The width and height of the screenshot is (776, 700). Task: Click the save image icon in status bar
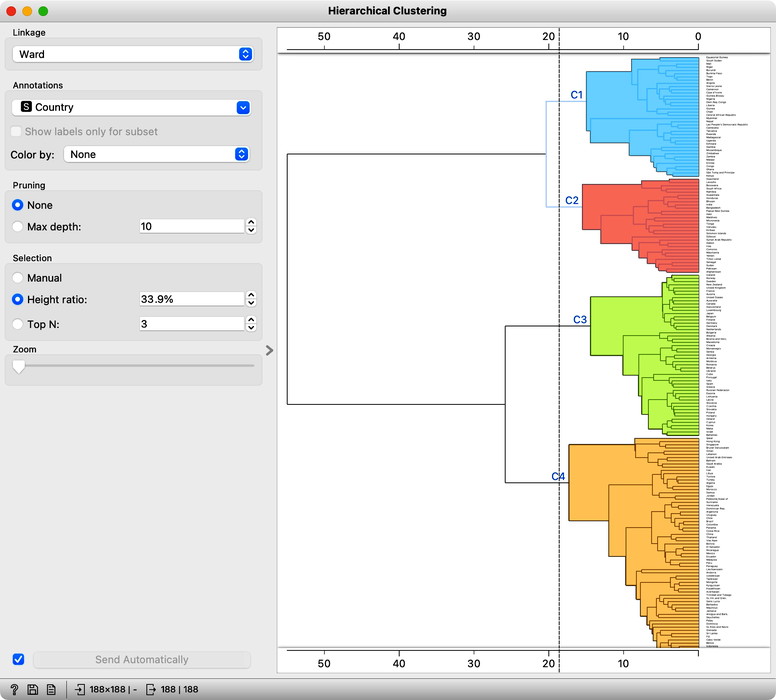click(33, 689)
